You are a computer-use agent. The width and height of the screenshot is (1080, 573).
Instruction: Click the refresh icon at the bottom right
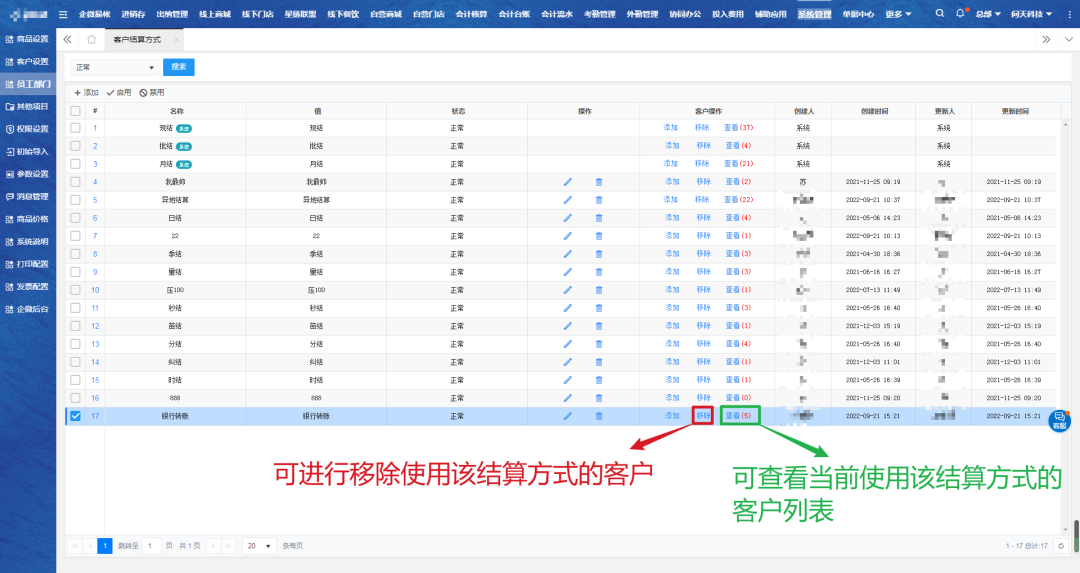pos(1062,545)
